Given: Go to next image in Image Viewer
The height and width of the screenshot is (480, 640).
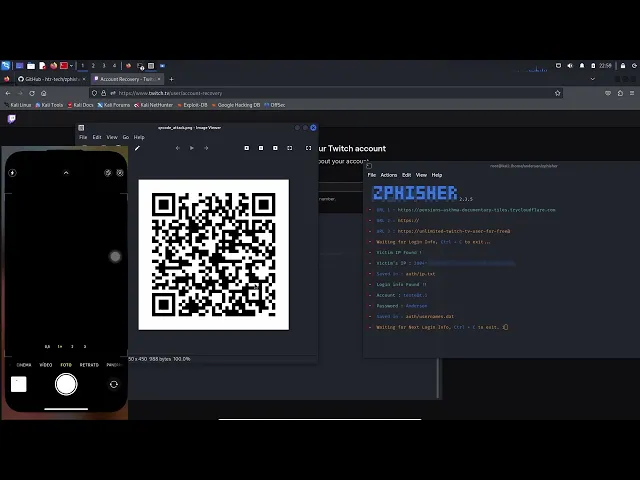Looking at the screenshot, I should 206,148.
